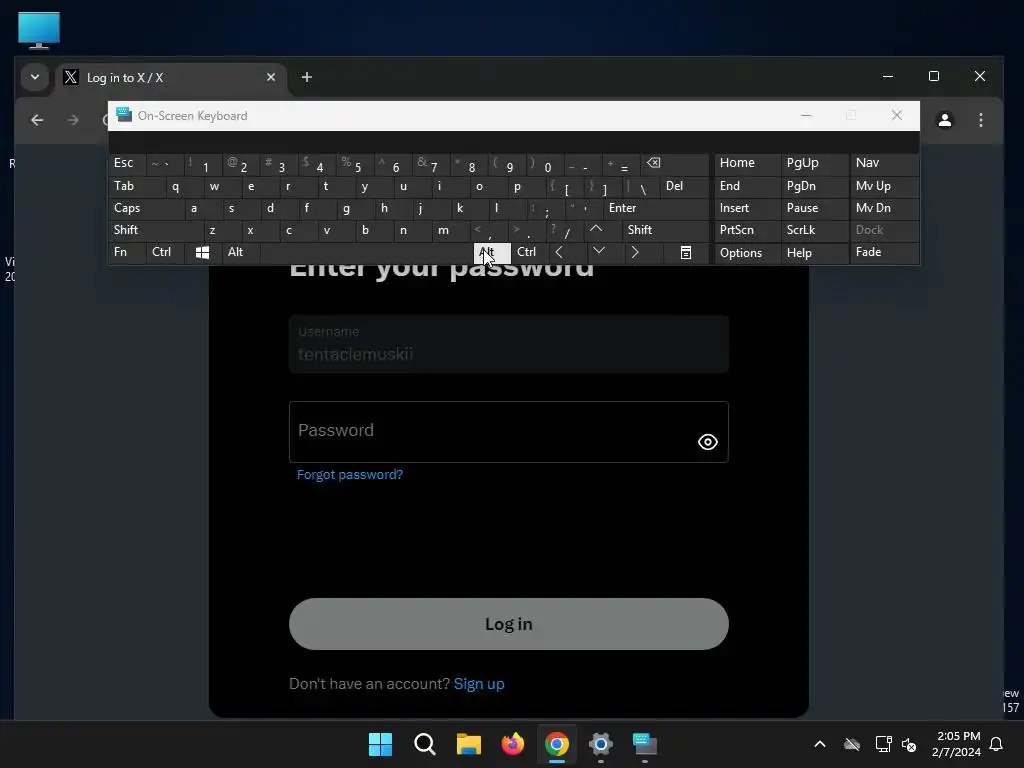Click the Fade key on keyboard
1024x768 pixels.
click(884, 253)
